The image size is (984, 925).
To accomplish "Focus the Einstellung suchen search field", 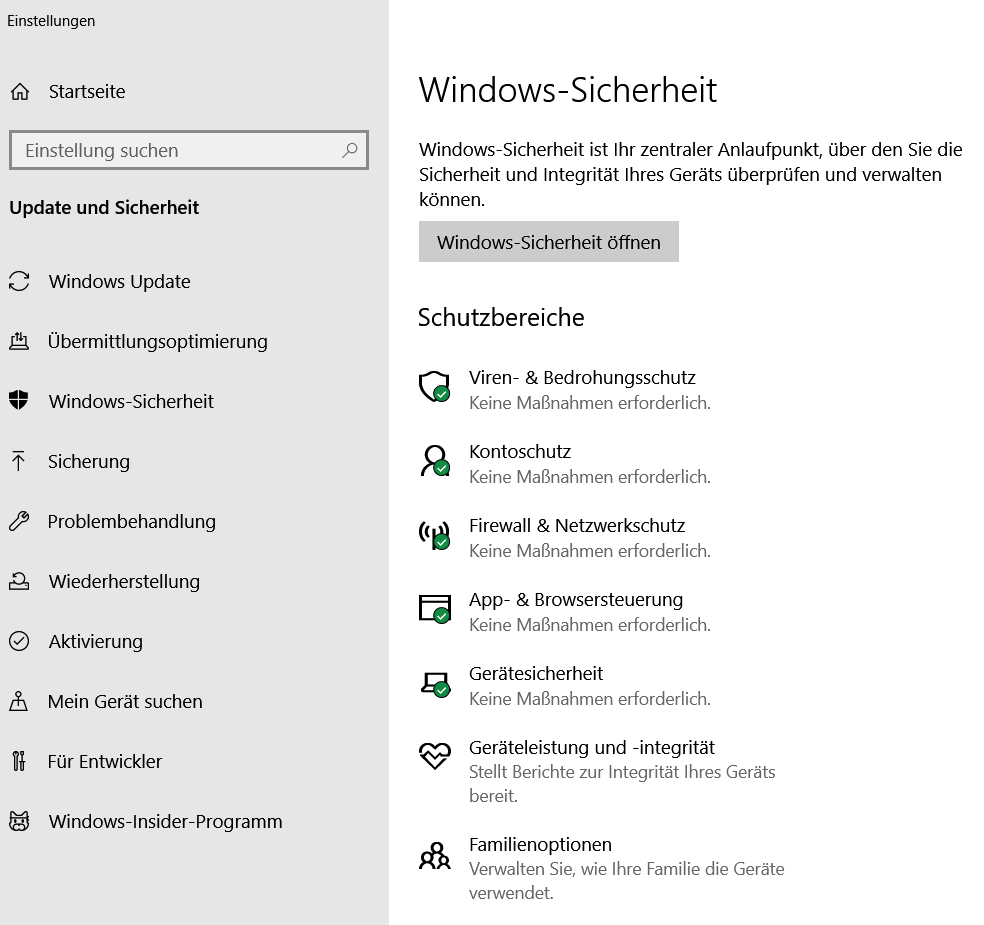I will click(x=189, y=150).
